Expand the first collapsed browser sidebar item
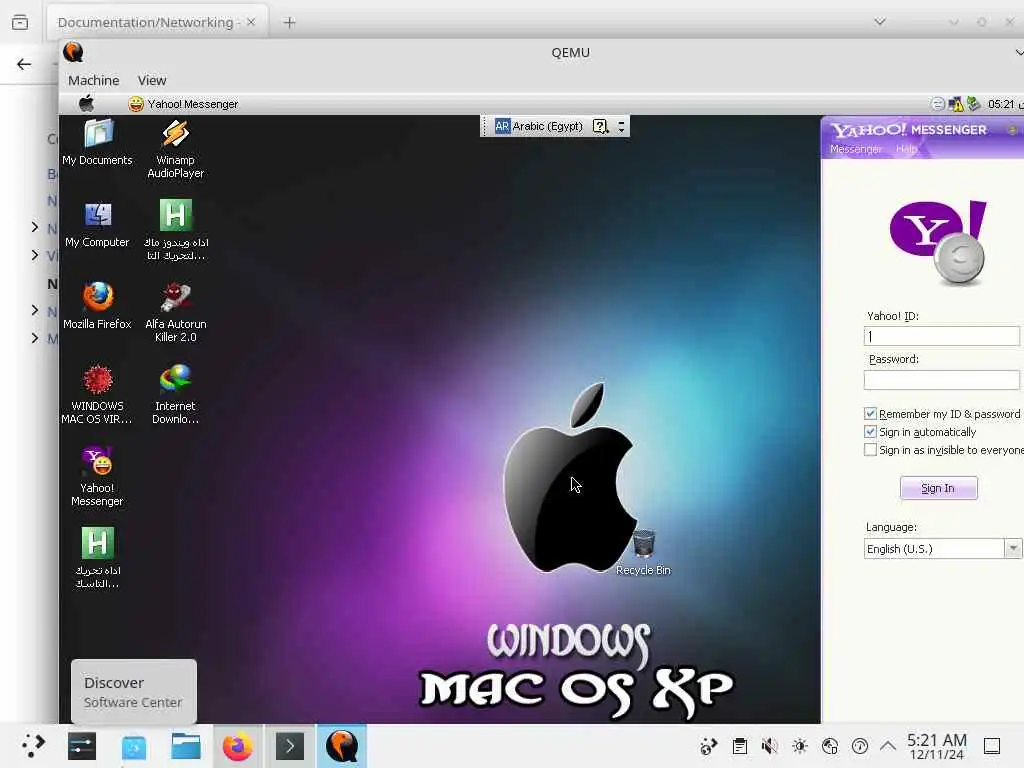Viewport: 1024px width, 768px height. pyautogui.click(x=35, y=227)
